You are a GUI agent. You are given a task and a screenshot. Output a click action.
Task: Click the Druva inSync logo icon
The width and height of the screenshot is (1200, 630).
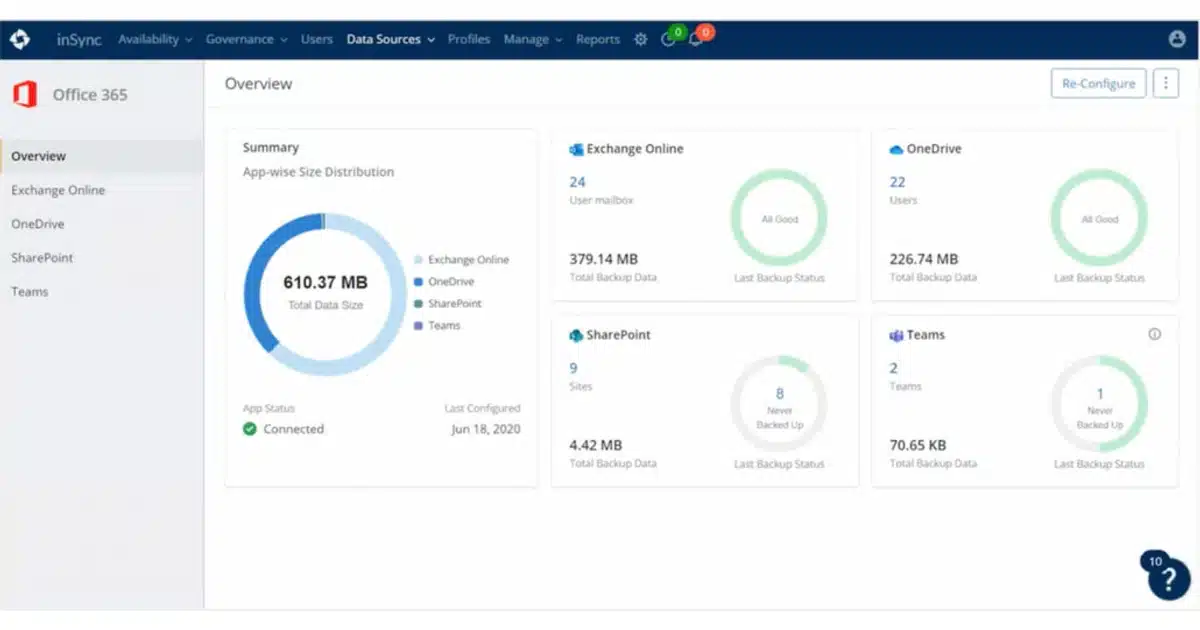[20, 40]
